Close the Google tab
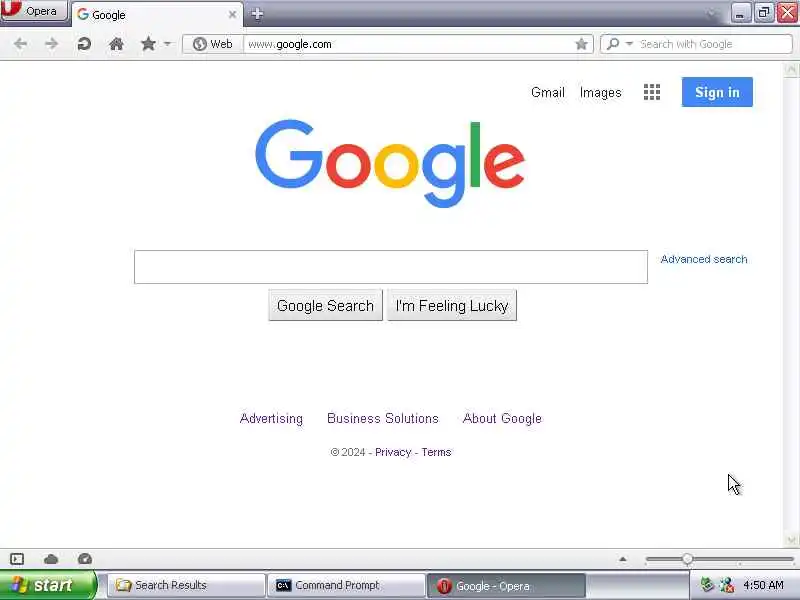 tap(232, 15)
